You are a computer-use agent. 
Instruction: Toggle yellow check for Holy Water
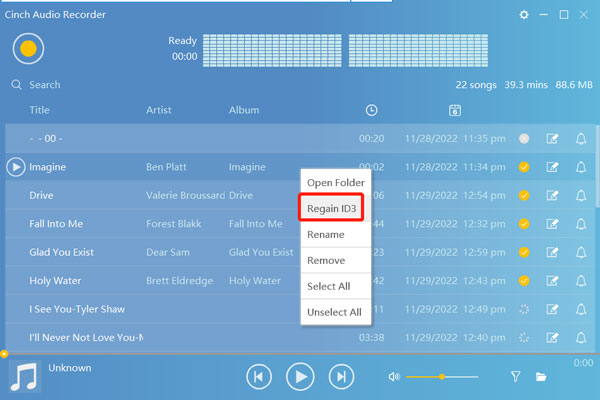[x=524, y=281]
